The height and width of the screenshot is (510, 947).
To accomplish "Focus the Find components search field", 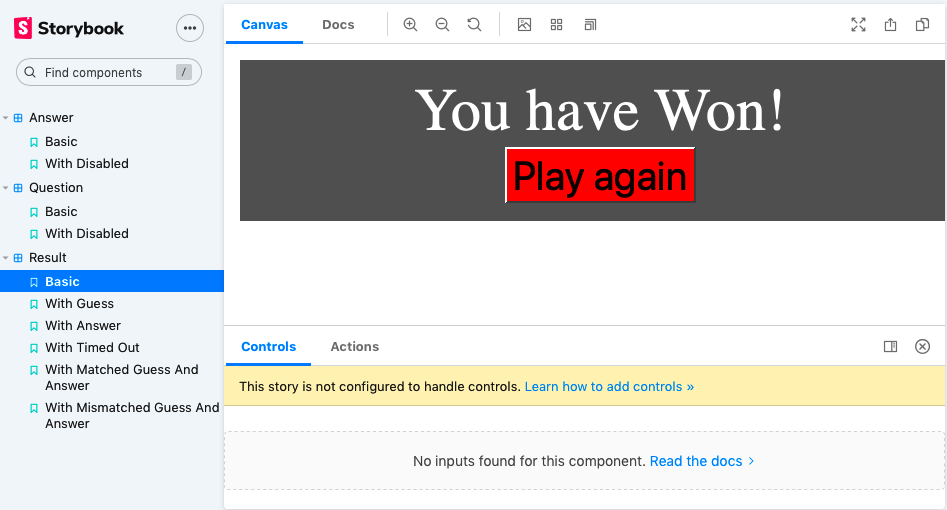I will click(108, 72).
